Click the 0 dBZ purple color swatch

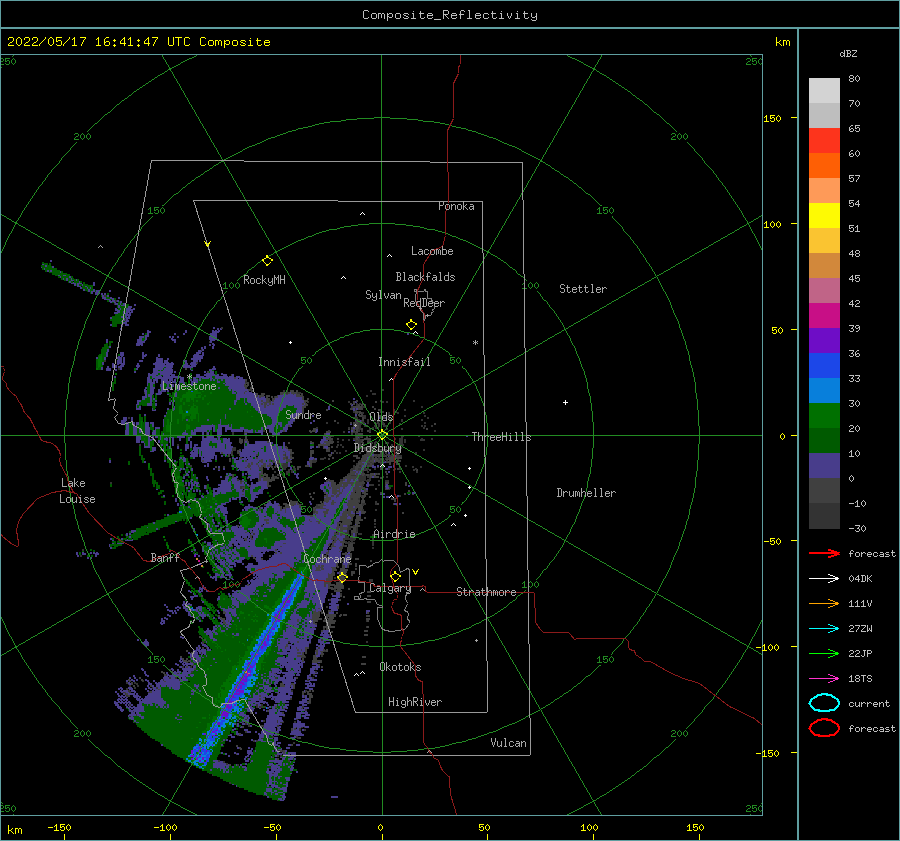click(824, 466)
